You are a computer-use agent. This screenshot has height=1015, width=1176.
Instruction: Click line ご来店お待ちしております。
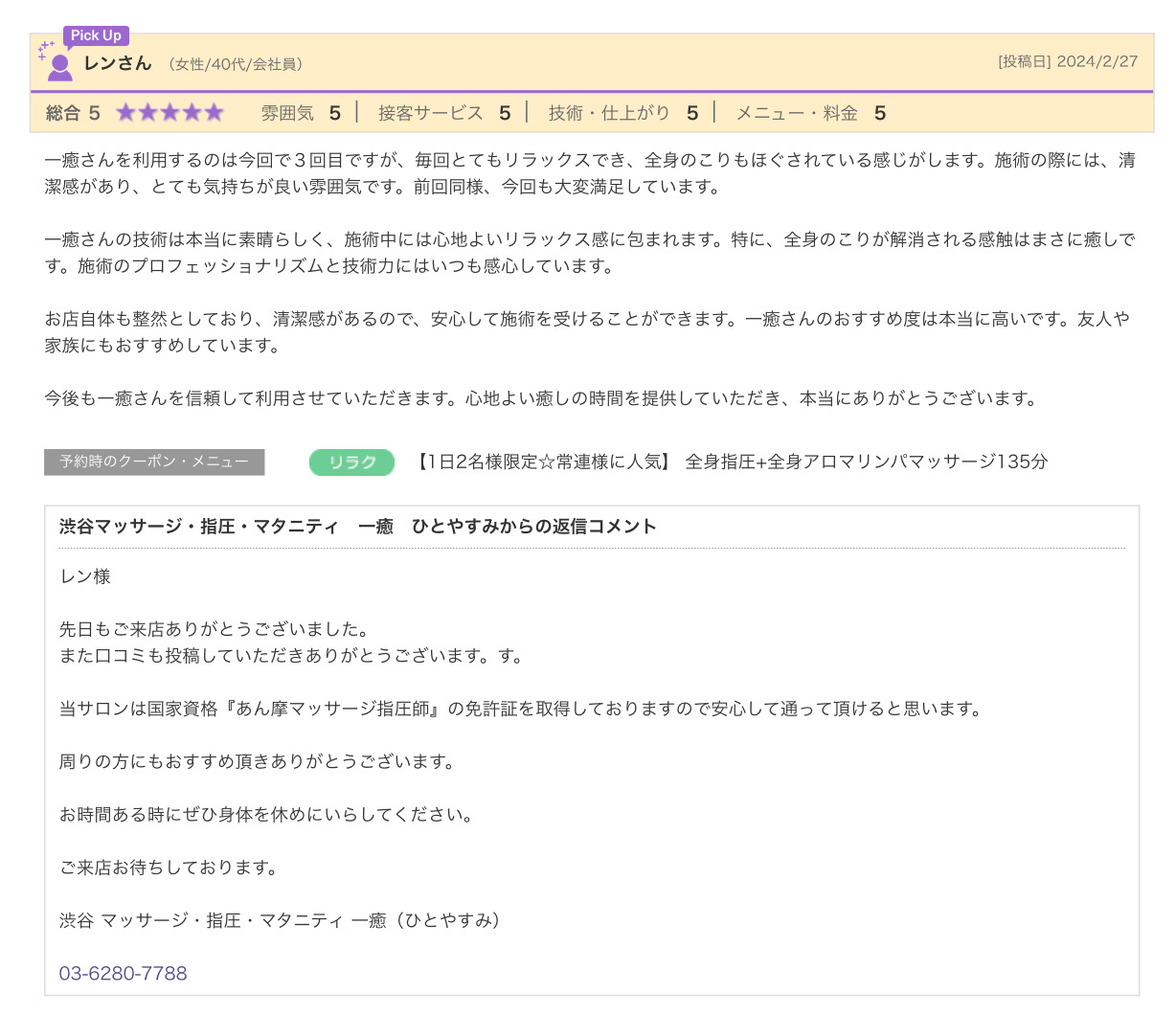(170, 868)
